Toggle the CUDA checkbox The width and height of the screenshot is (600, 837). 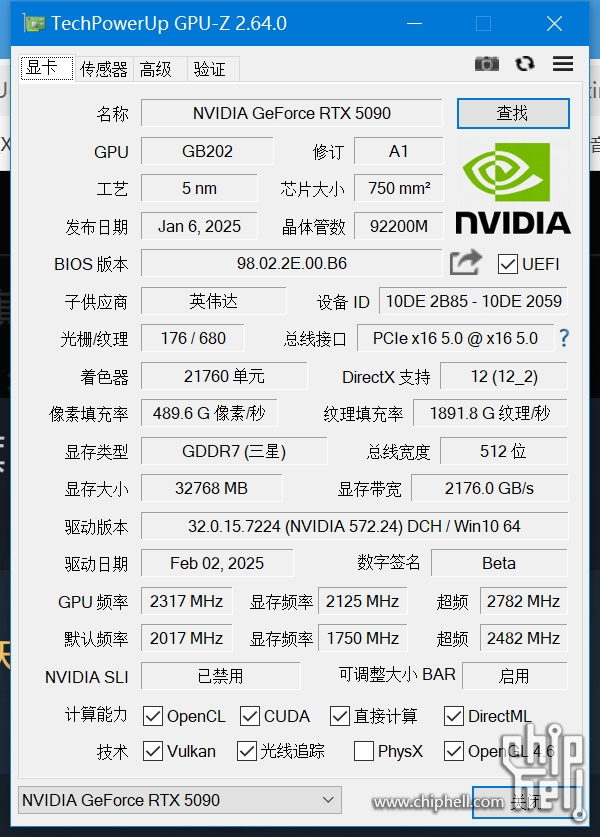pos(249,716)
